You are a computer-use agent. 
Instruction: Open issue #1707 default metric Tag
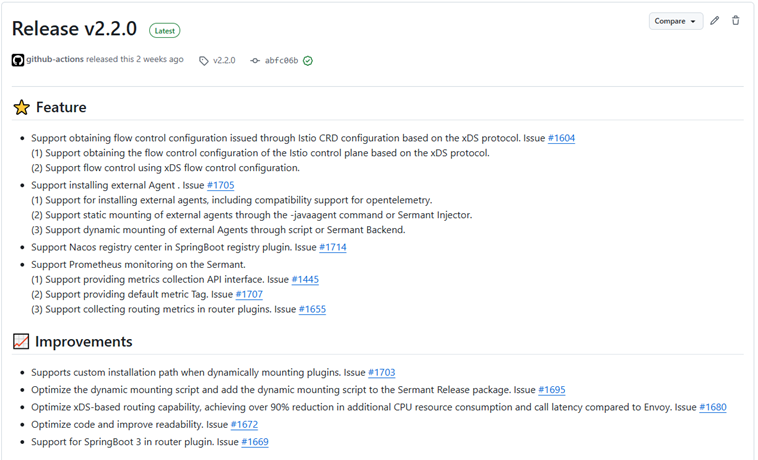click(249, 294)
